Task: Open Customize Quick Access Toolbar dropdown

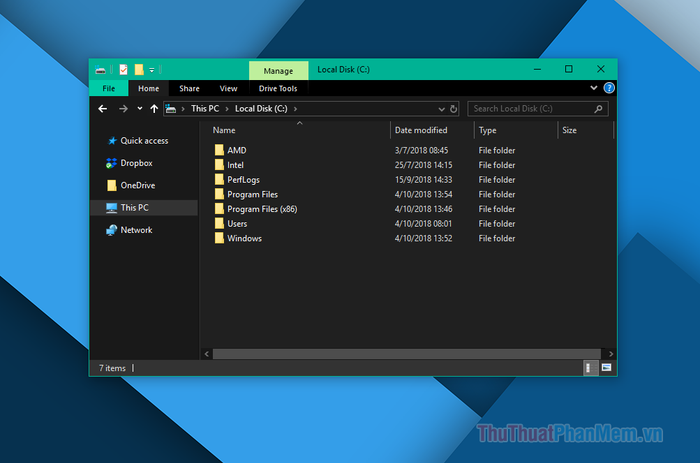Action: pyautogui.click(x=152, y=70)
